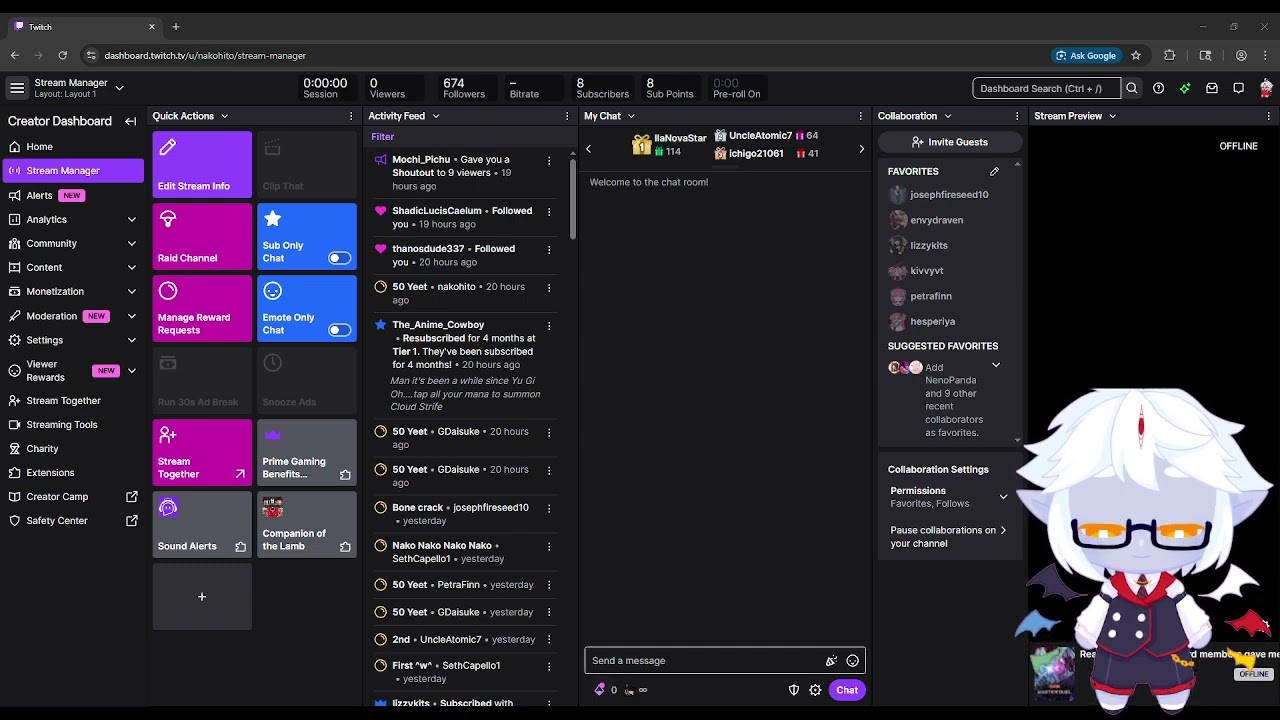
Task: Open Quick Actions panel options menu
Action: pos(350,116)
